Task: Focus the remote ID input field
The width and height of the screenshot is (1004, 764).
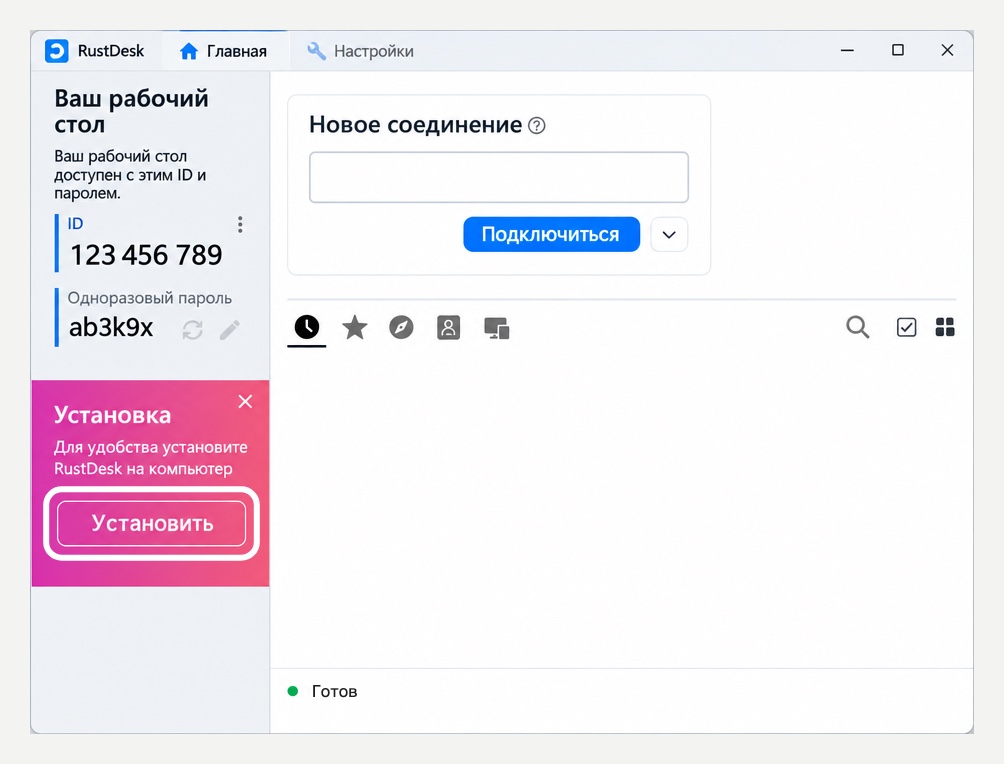Action: [x=499, y=177]
